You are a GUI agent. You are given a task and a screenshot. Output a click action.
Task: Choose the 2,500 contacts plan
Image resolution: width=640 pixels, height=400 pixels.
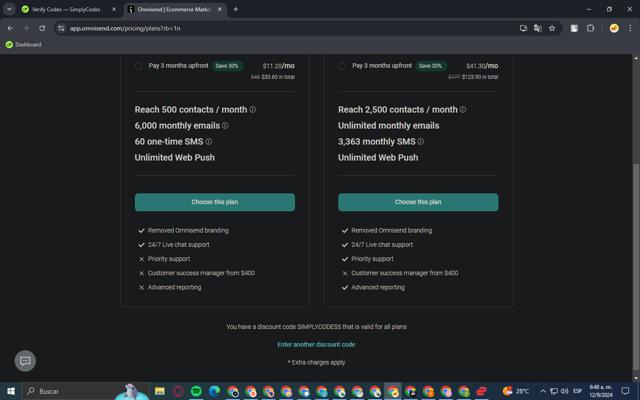pyautogui.click(x=418, y=202)
